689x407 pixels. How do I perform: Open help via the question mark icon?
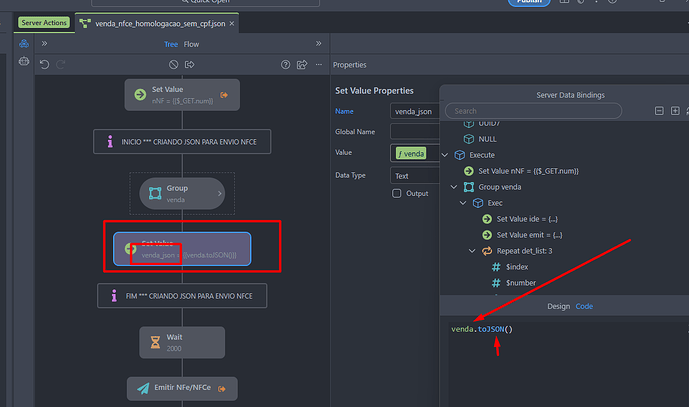pyautogui.click(x=285, y=65)
